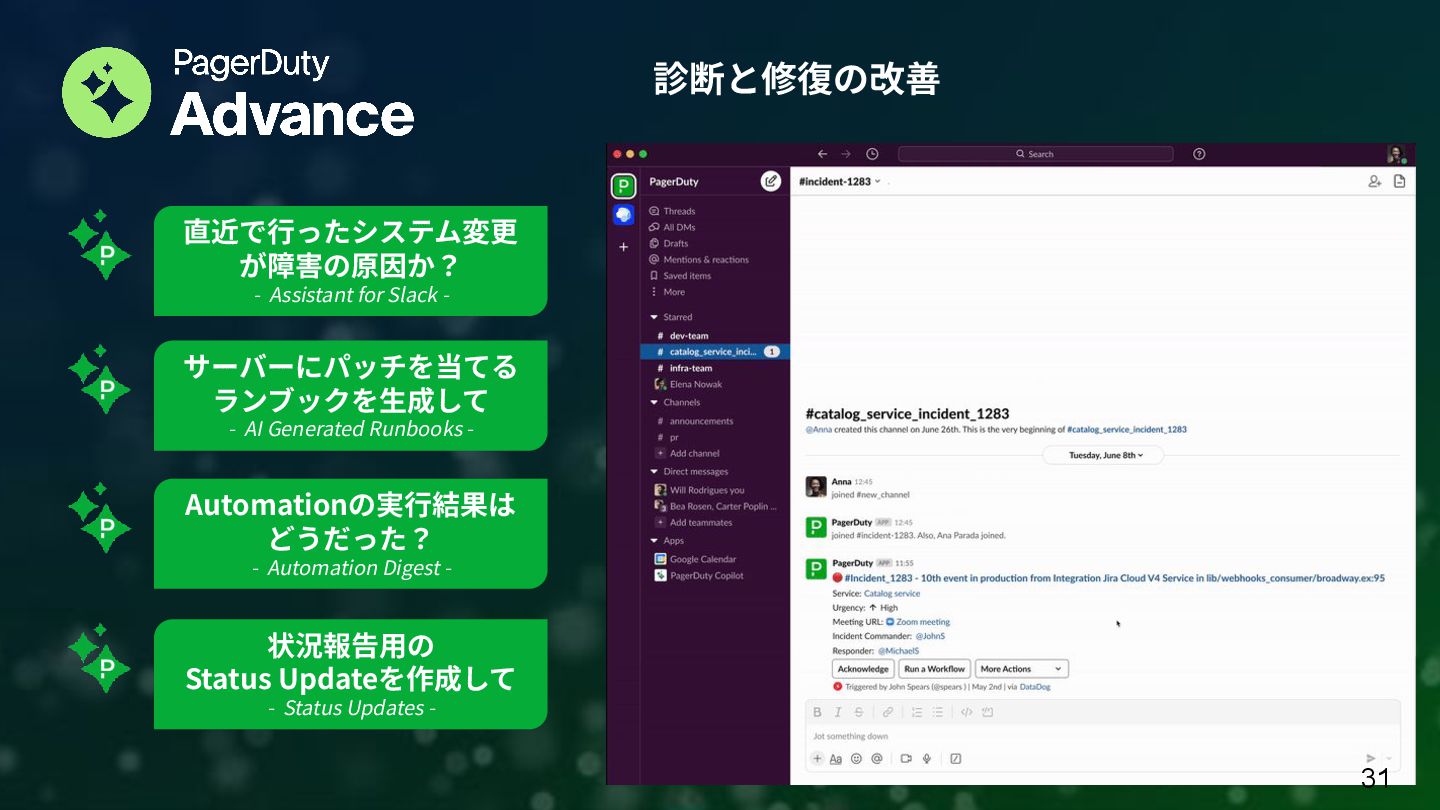
Task: Open the emoji picker in composer
Action: [856, 759]
